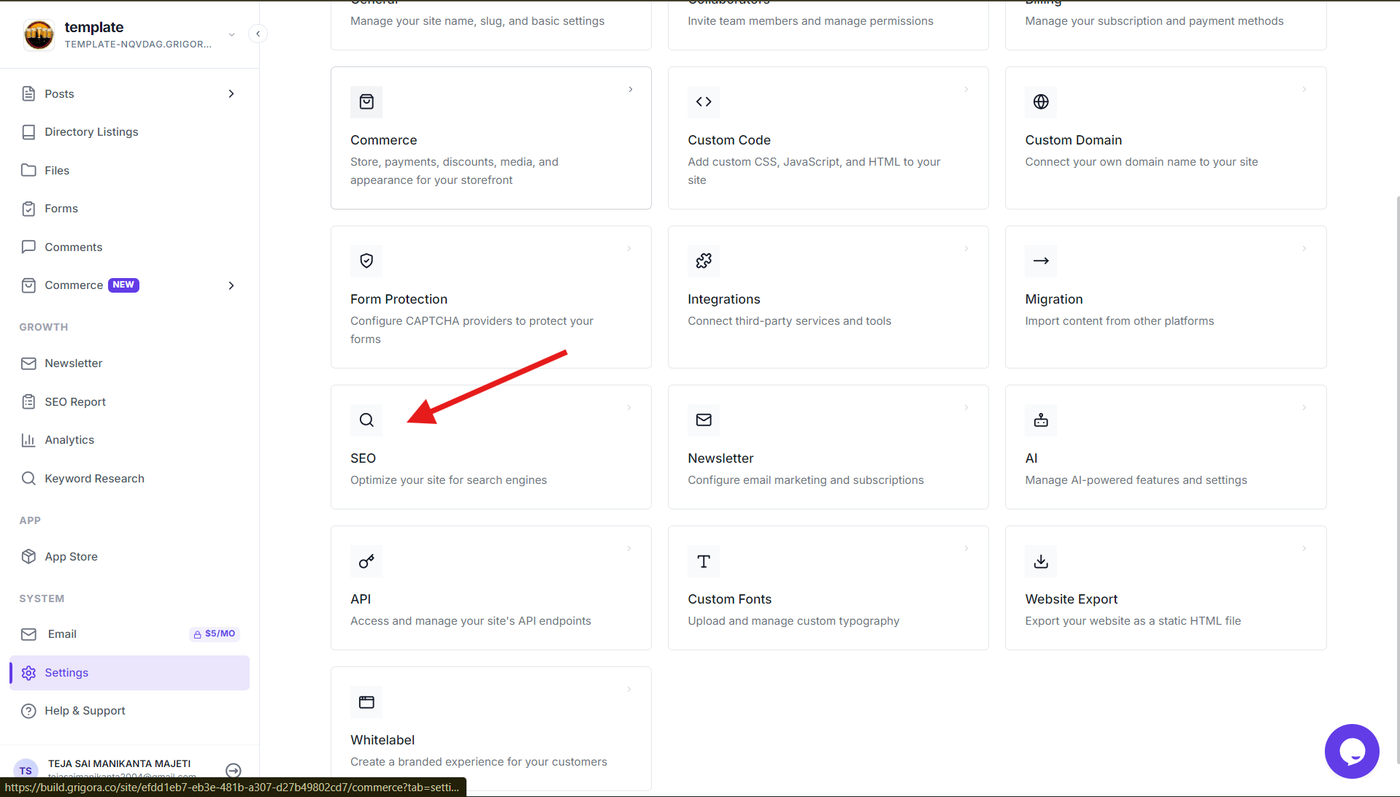This screenshot has height=797, width=1400.
Task: Expand the Commerce sidebar submenu
Action: point(231,286)
